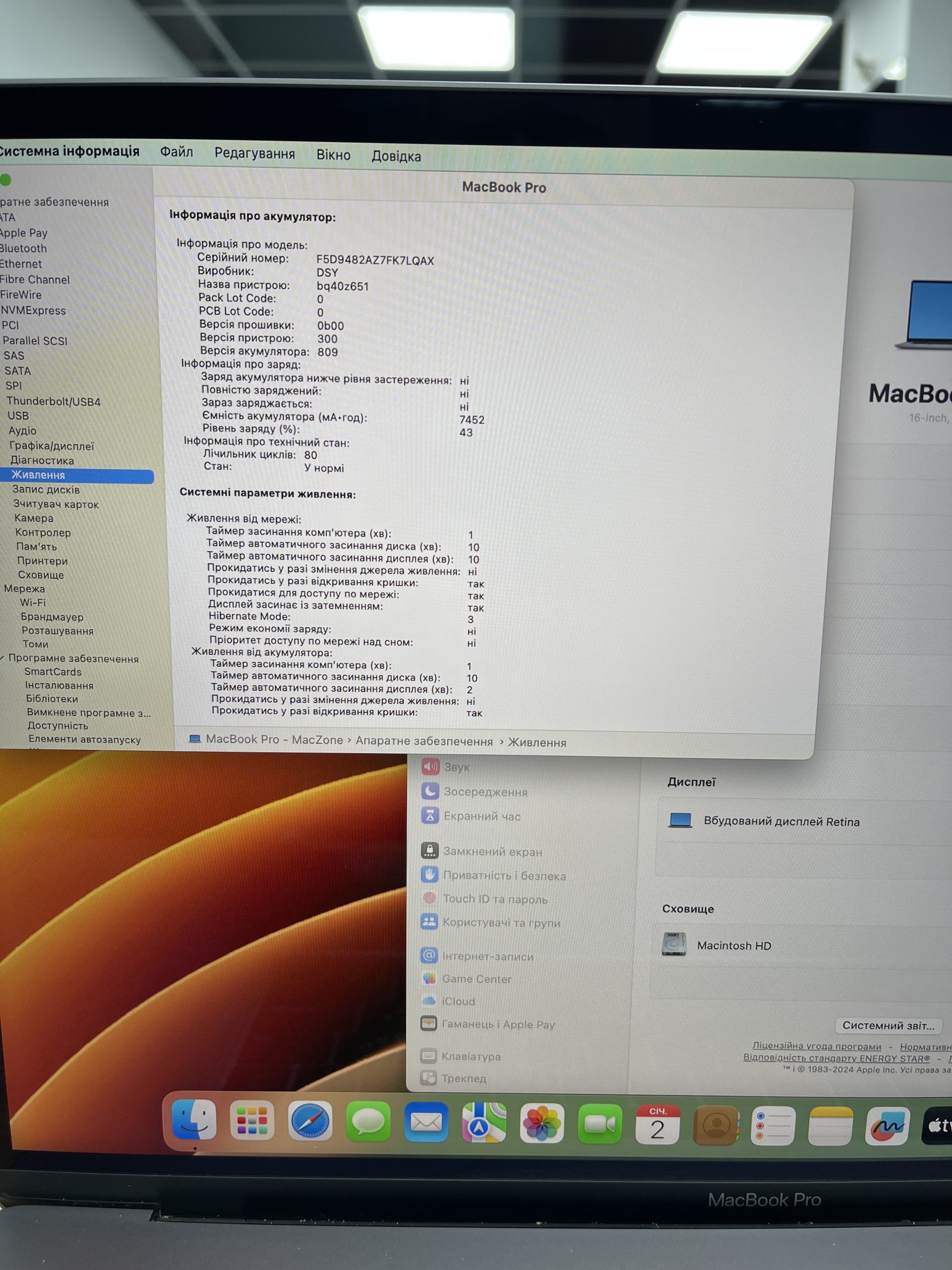Click the green window zoom button

(x=5, y=180)
